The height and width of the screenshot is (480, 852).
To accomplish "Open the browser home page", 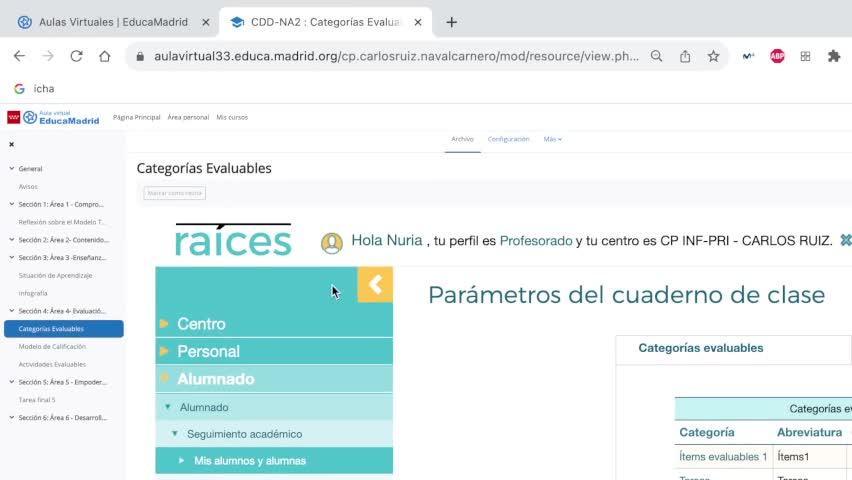I will 104,56.
